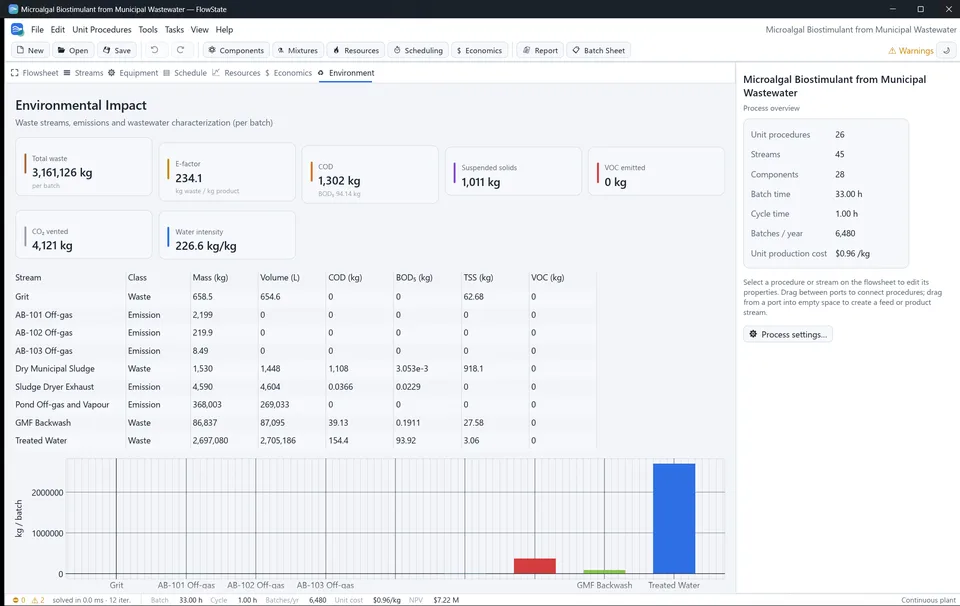Select the Environment tab
The image size is (960, 606).
click(x=346, y=73)
